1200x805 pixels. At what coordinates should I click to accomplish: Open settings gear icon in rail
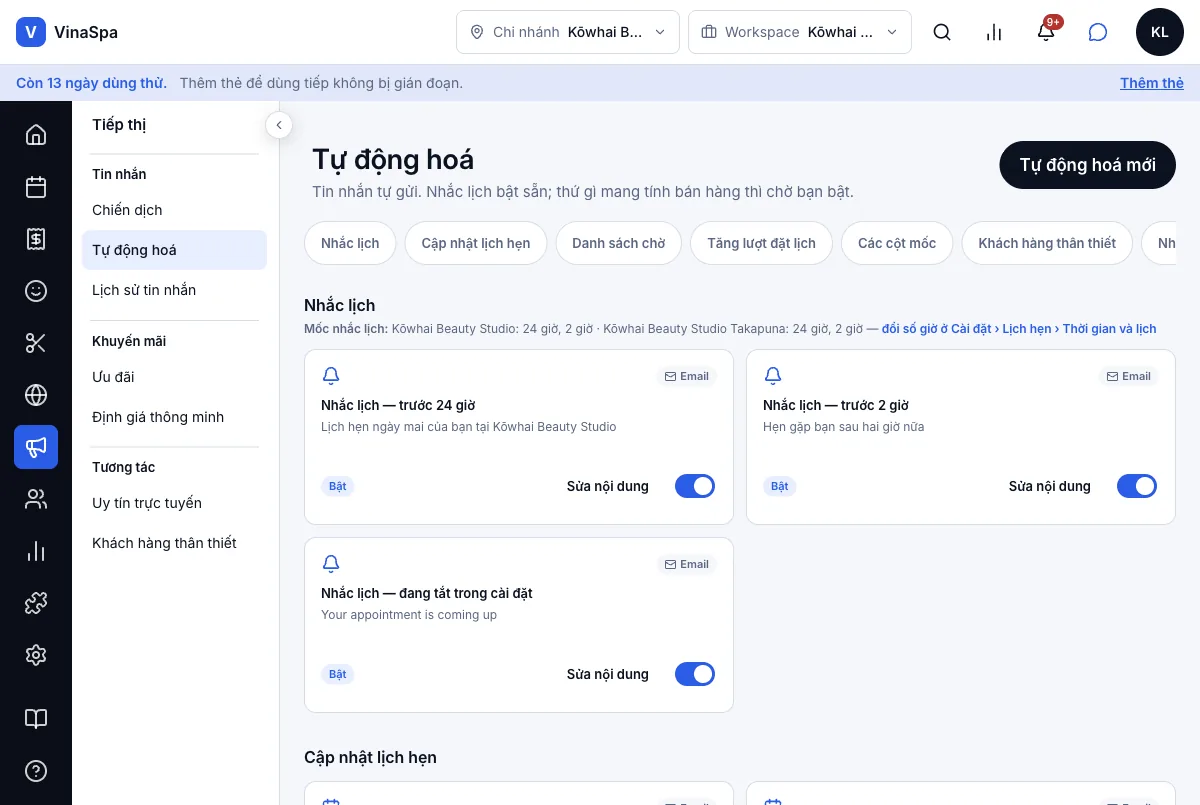pos(36,655)
